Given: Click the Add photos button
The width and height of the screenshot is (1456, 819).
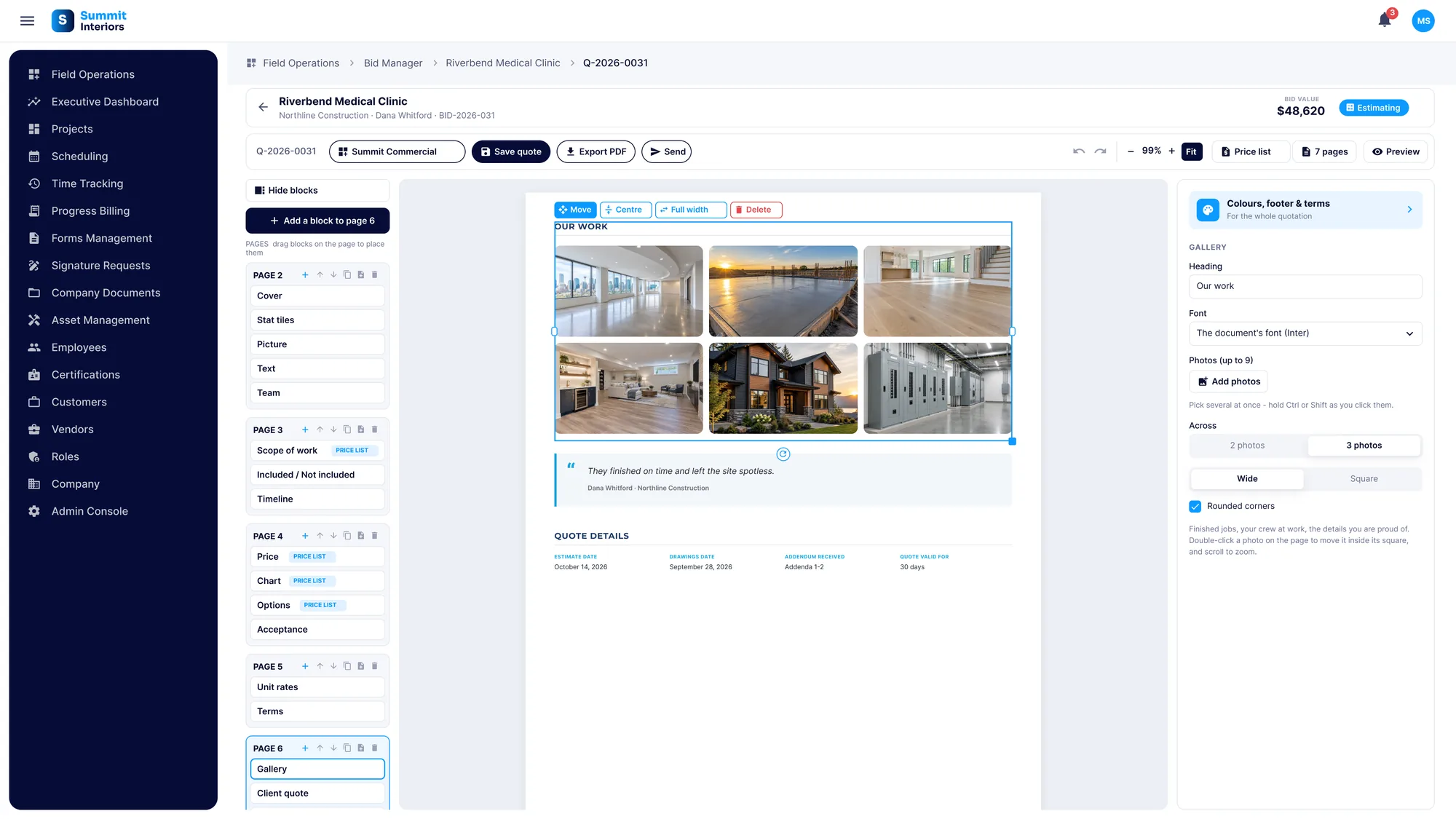Looking at the screenshot, I should (x=1228, y=381).
